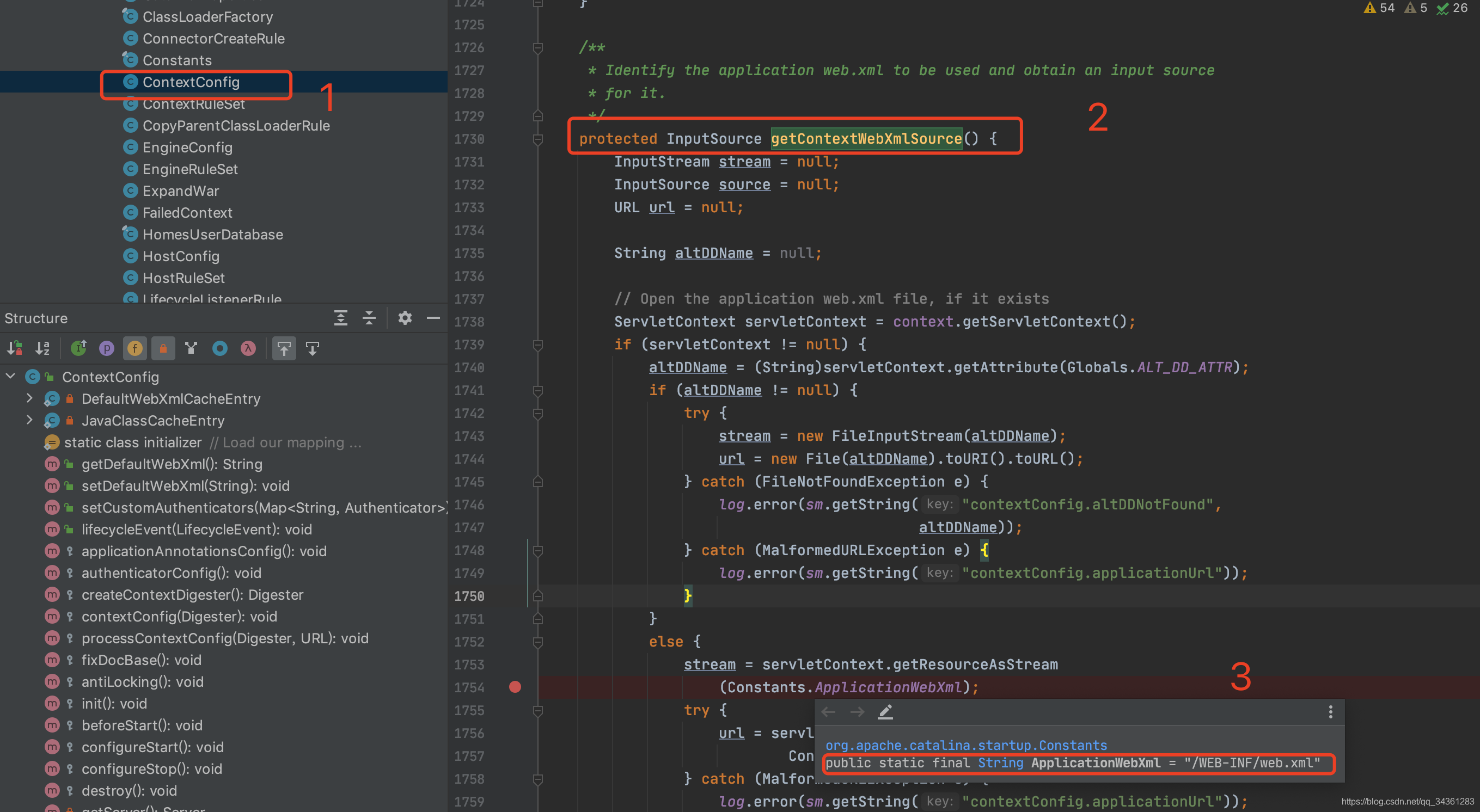
Task: Click Navigate from Structure to source icon
Action: 313,348
